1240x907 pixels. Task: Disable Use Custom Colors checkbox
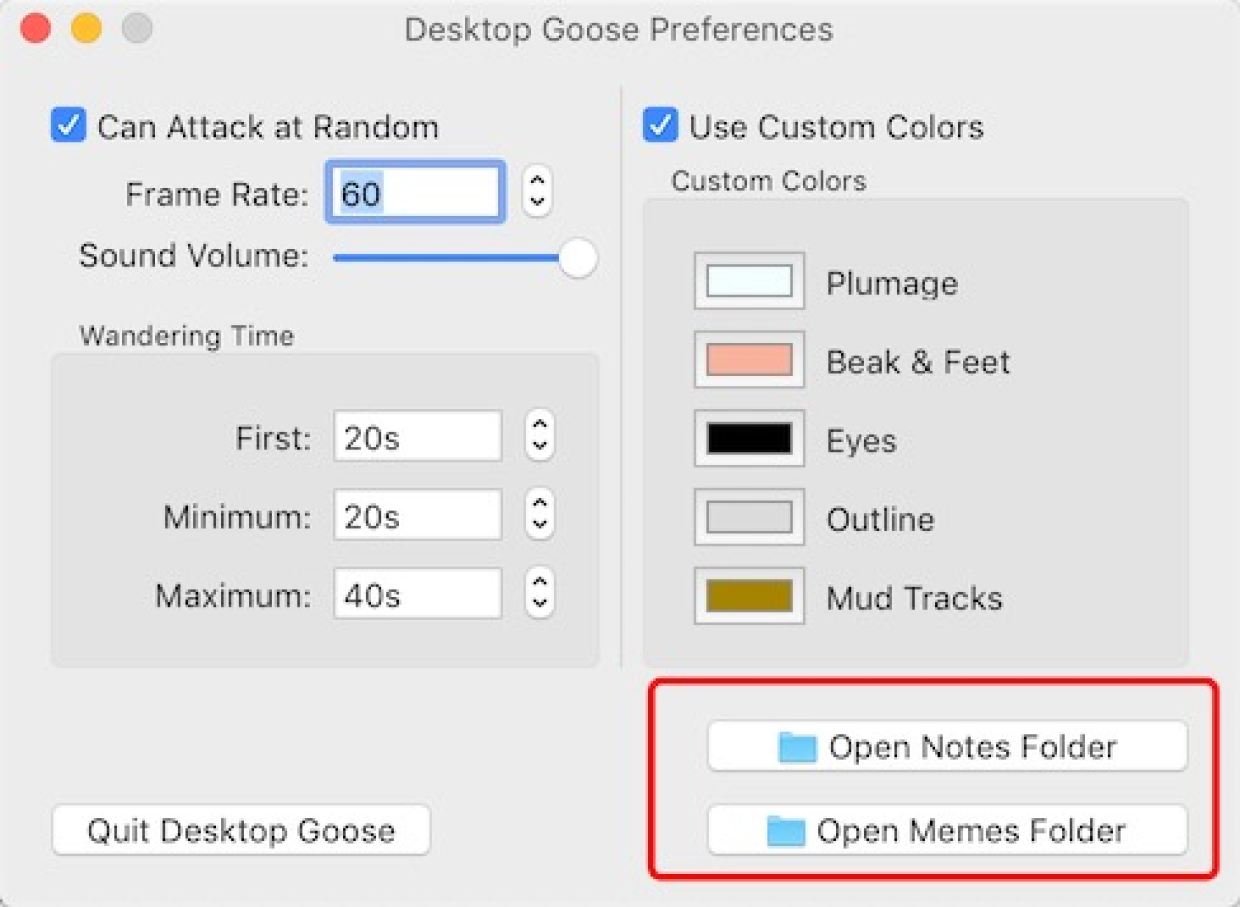click(x=660, y=127)
